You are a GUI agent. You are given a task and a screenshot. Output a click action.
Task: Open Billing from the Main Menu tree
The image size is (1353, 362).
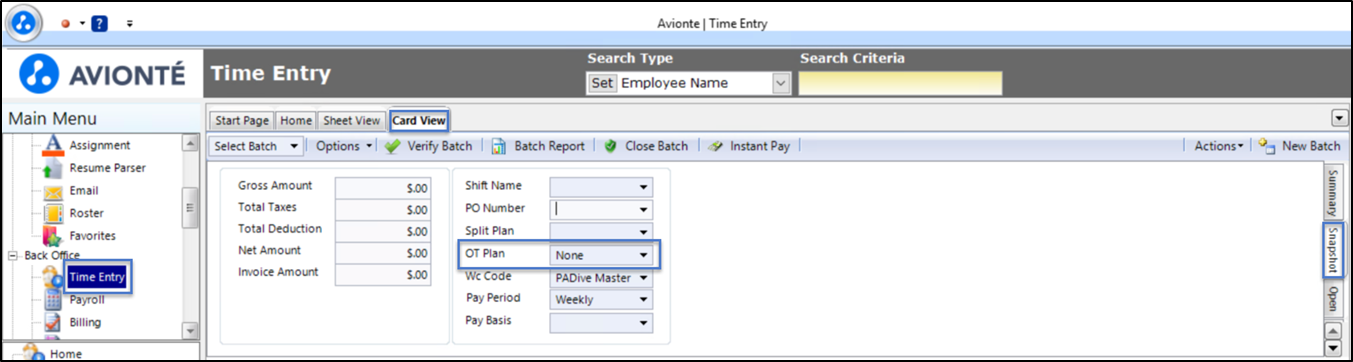pyautogui.click(x=85, y=323)
